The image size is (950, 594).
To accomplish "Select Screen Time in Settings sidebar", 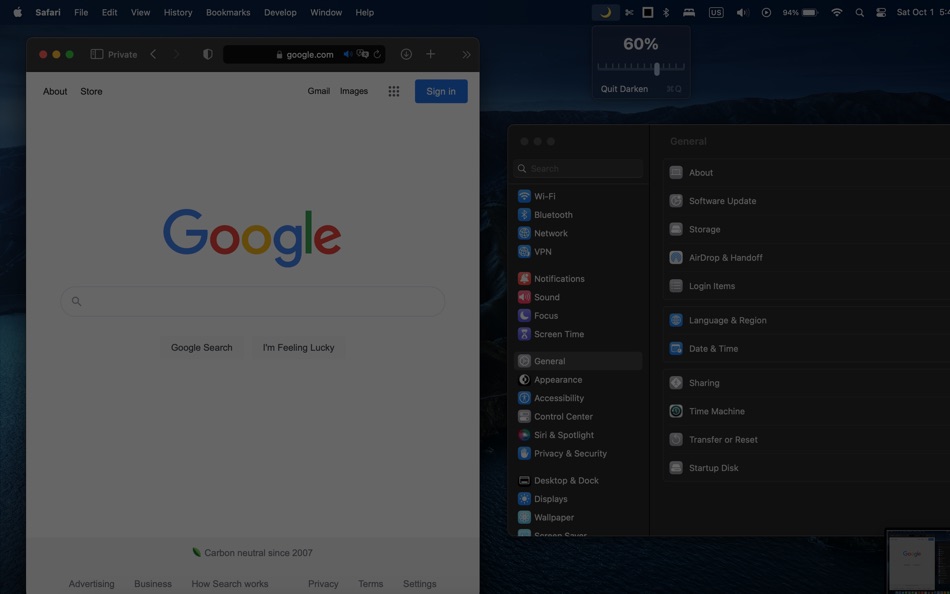I will [578, 334].
